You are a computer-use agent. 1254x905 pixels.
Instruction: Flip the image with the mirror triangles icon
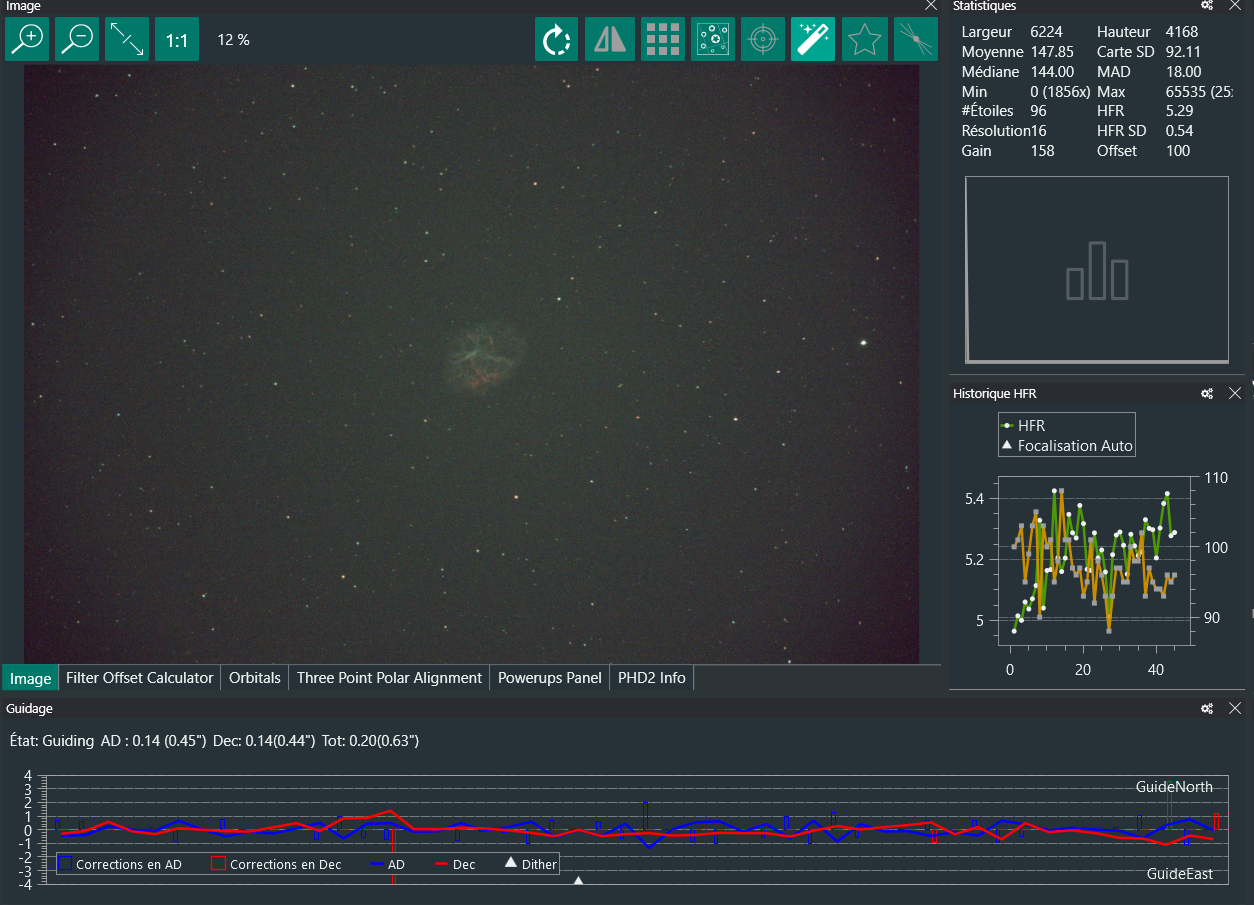tap(609, 40)
